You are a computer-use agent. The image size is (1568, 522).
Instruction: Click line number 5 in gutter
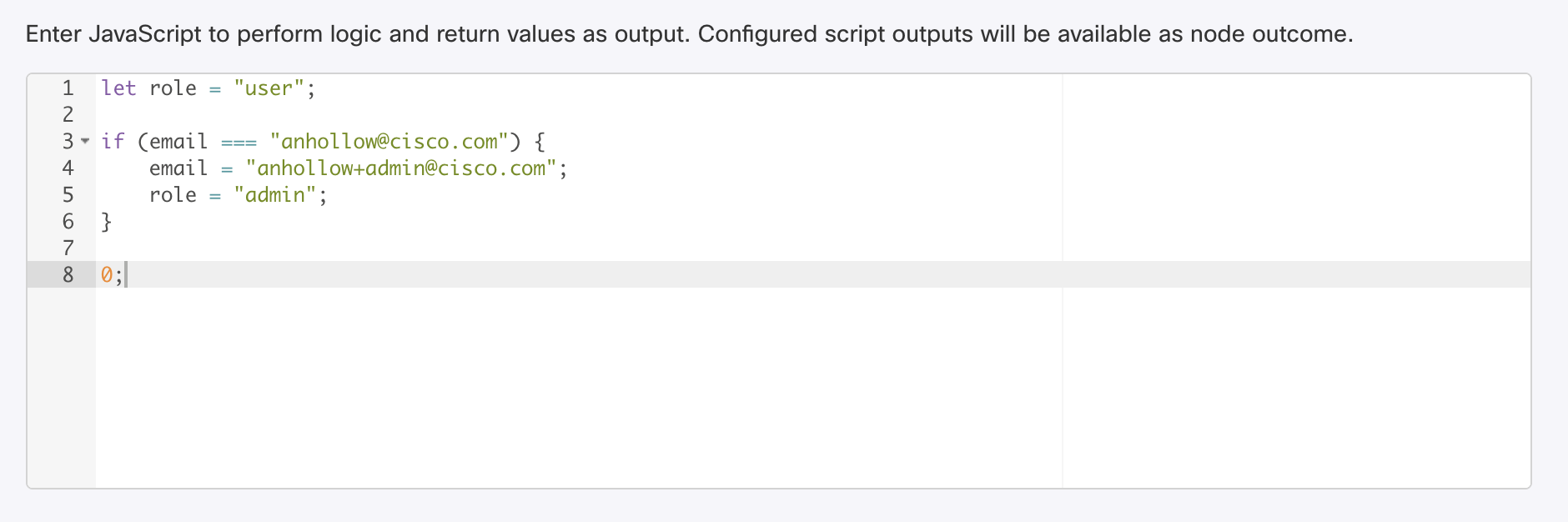68,195
